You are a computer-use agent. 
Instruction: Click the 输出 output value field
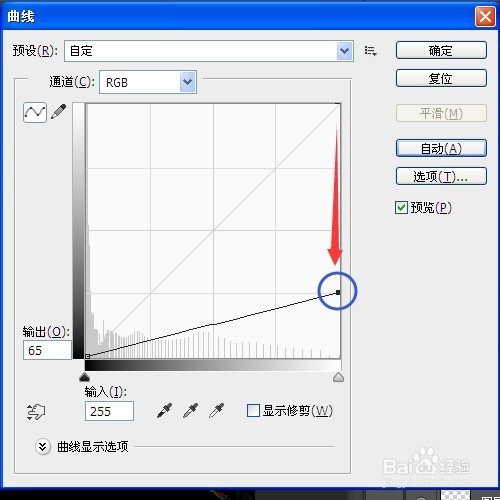[47, 350]
